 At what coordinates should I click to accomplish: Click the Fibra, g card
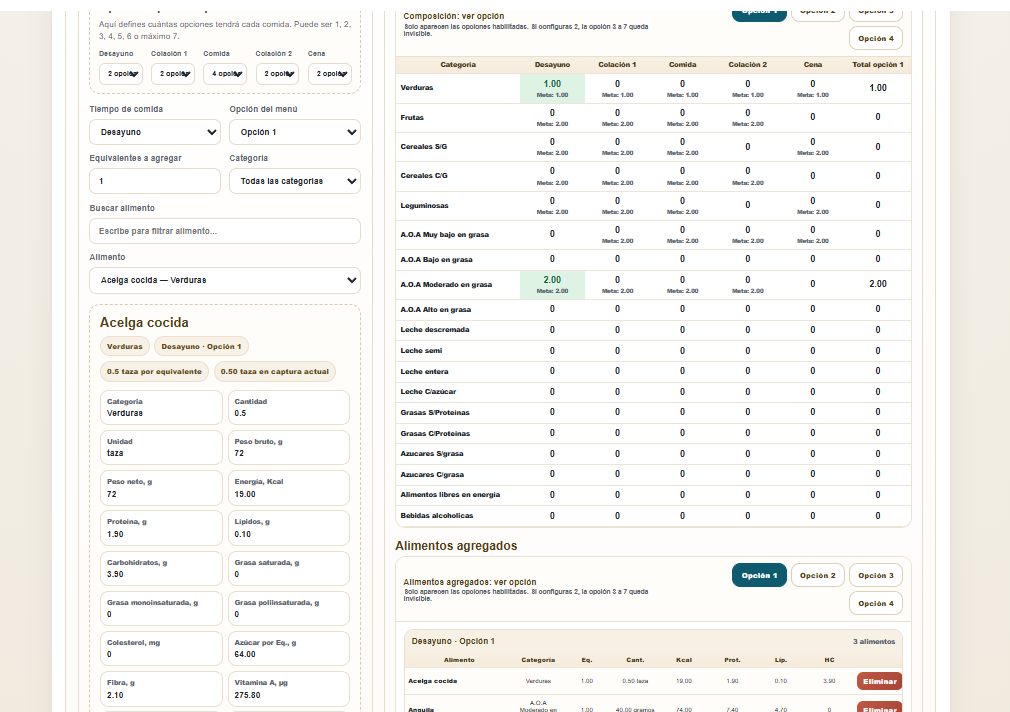161,689
